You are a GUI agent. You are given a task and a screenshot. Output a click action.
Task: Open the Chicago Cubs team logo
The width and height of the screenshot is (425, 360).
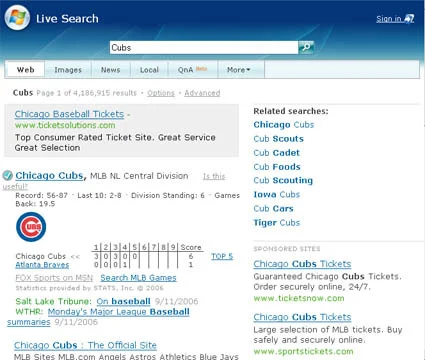[31, 227]
